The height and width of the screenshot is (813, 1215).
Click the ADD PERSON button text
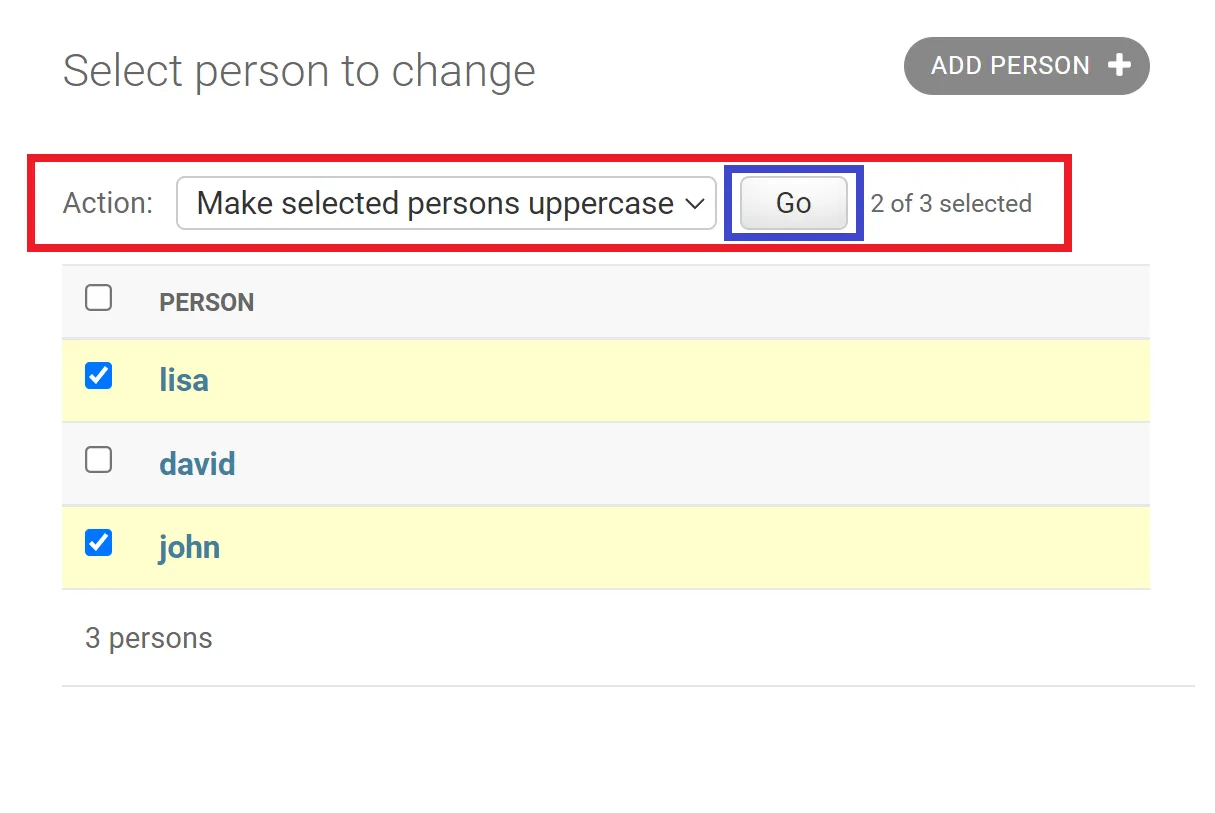tap(1010, 66)
